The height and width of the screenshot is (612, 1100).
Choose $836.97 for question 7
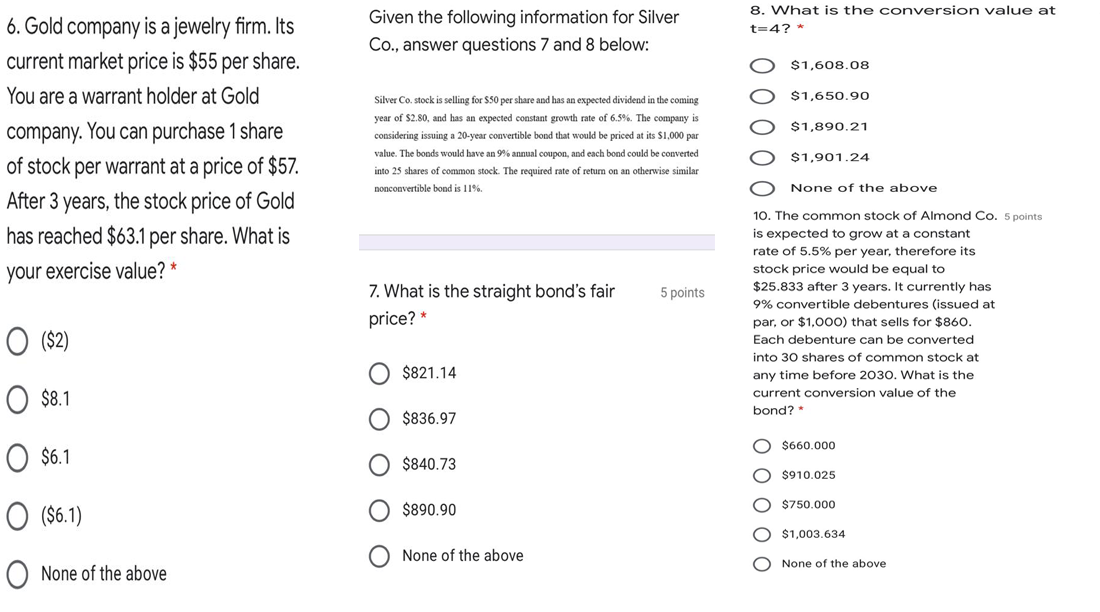[x=379, y=419]
